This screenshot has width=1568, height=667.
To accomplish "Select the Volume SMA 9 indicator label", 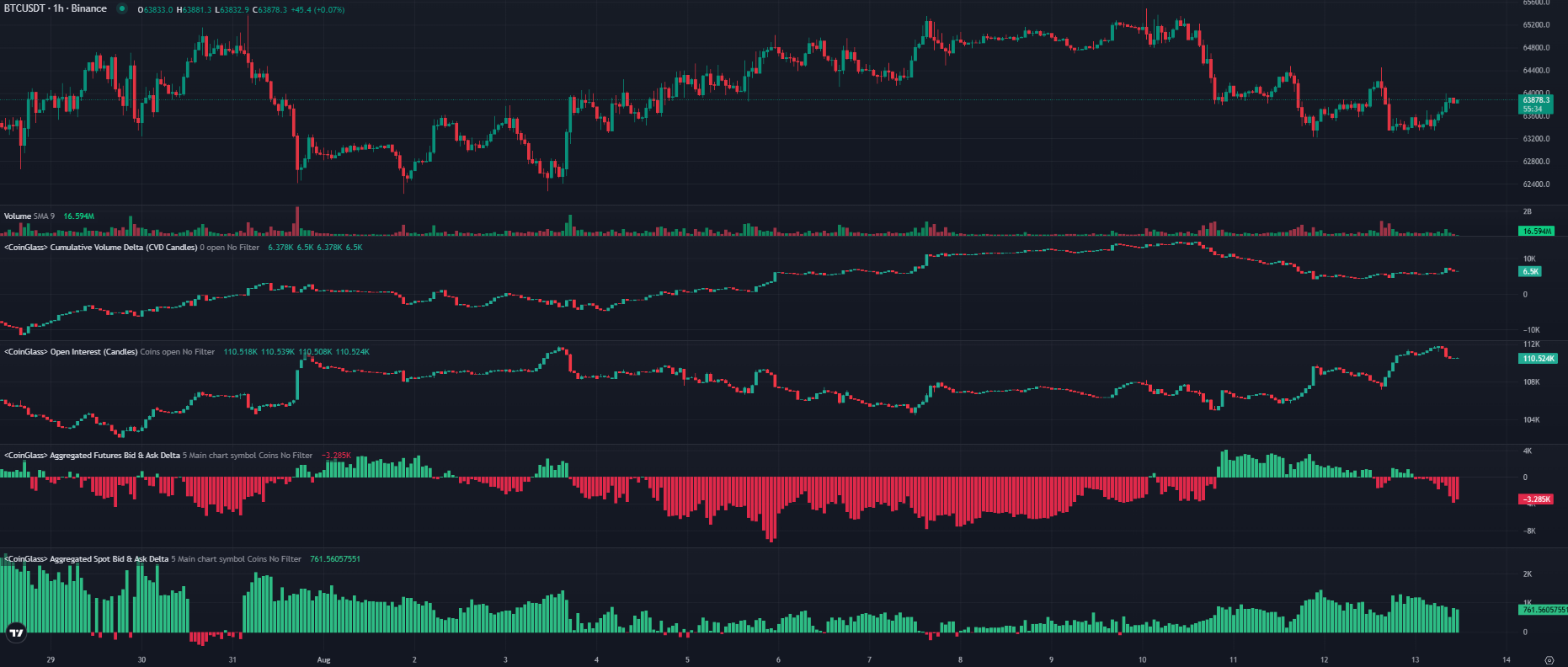I will (x=29, y=216).
